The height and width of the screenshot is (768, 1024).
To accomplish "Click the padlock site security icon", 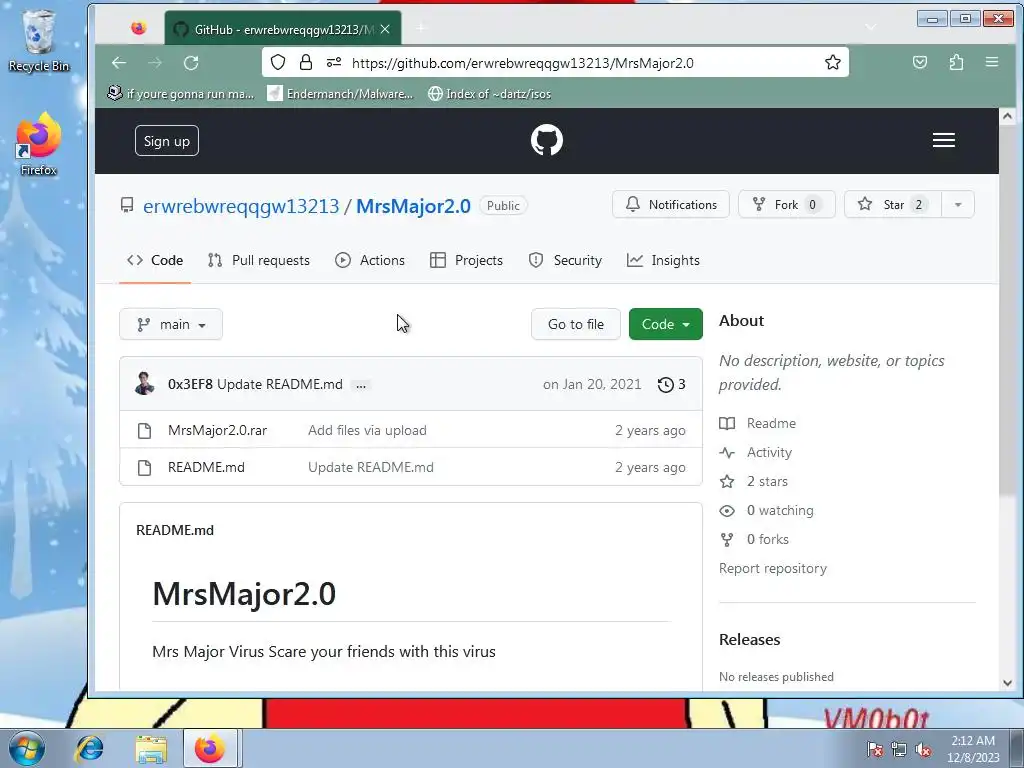I will 306,63.
